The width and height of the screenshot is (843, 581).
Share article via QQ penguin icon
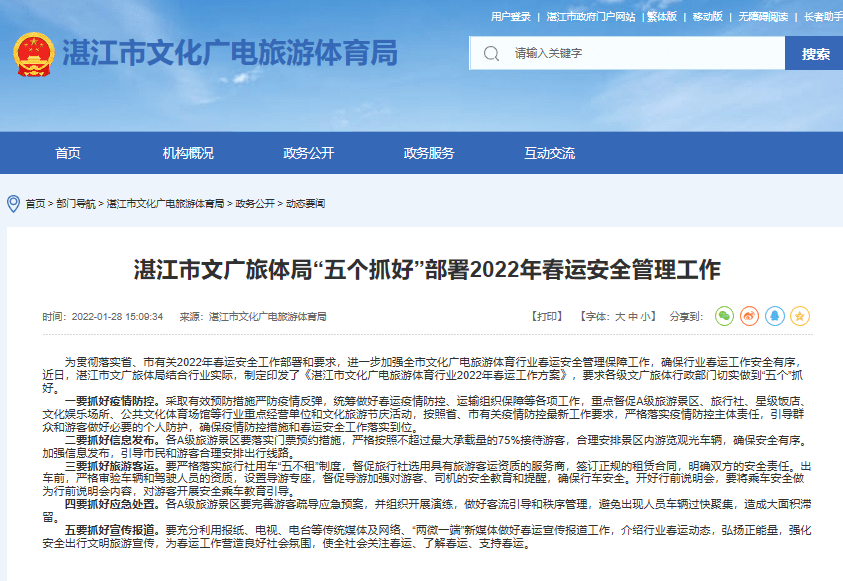pos(773,316)
